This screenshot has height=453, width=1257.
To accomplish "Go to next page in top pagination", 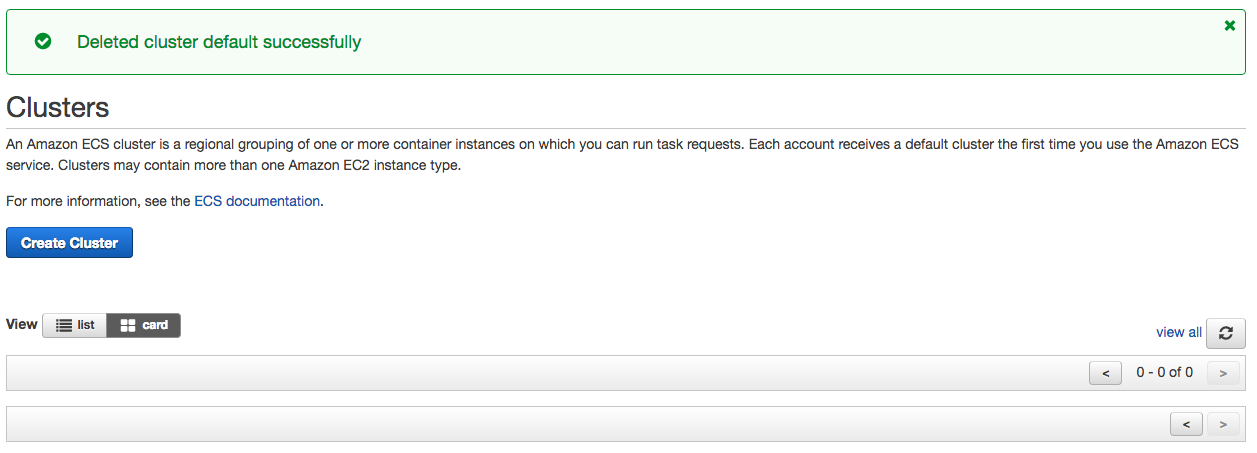I will [x=1222, y=373].
